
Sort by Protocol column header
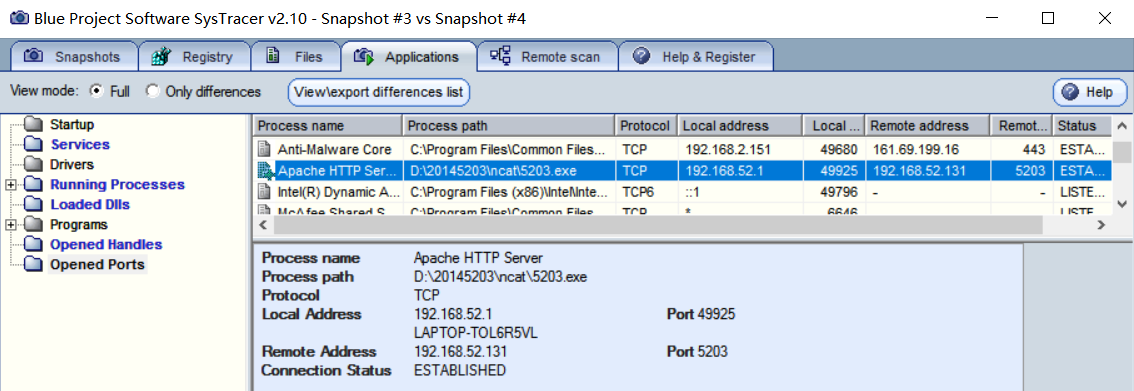pyautogui.click(x=645, y=126)
